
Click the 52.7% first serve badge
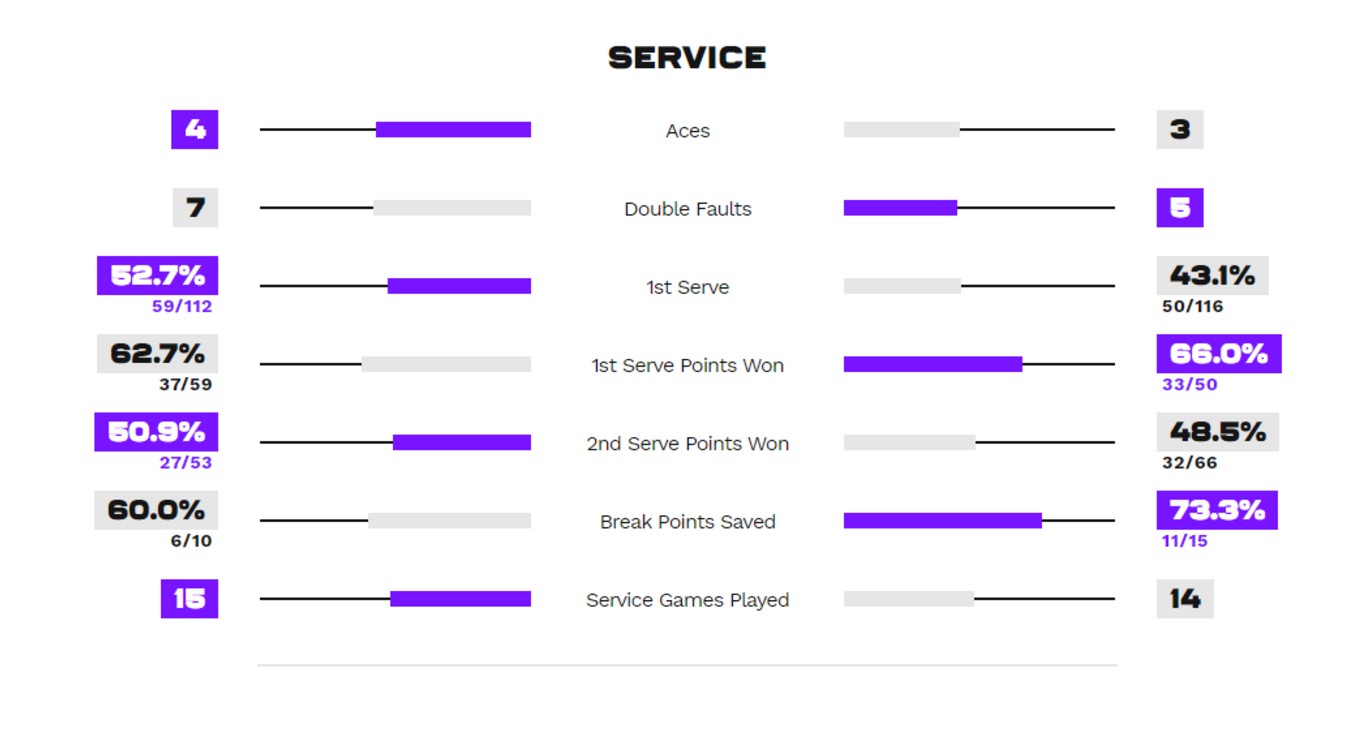(157, 275)
